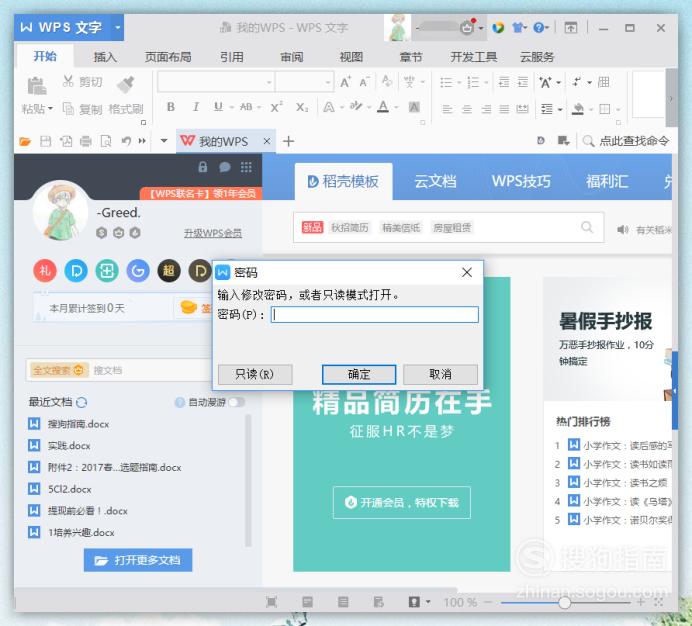Click the search magnifier in template search box
692x626 pixels.
coord(587,227)
